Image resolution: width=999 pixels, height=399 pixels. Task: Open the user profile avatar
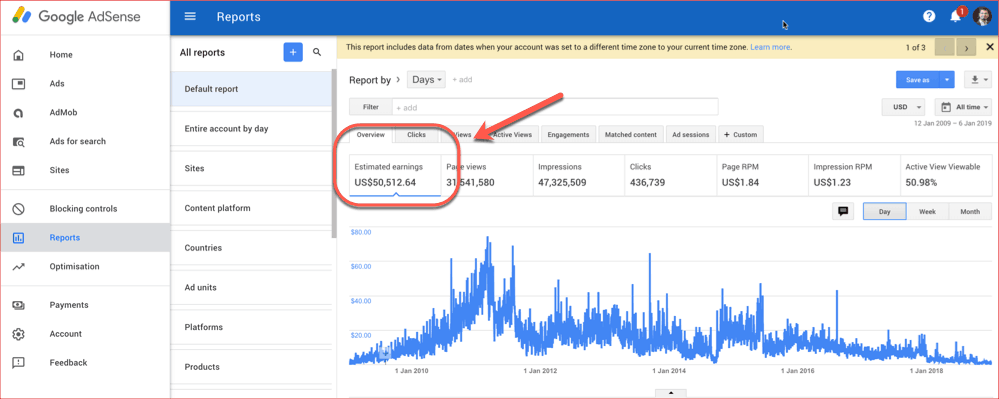point(981,17)
